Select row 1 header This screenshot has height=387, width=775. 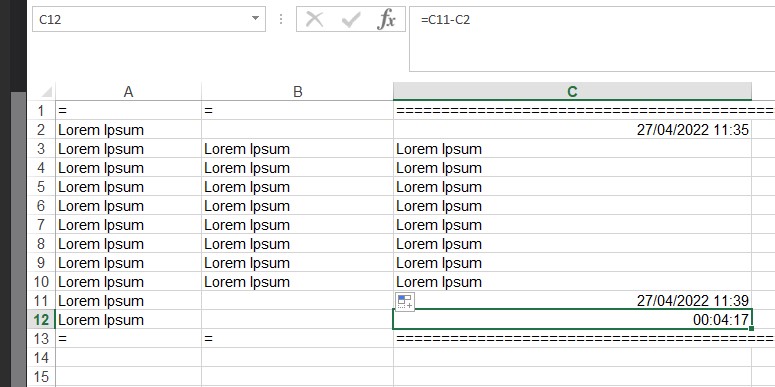(x=41, y=111)
